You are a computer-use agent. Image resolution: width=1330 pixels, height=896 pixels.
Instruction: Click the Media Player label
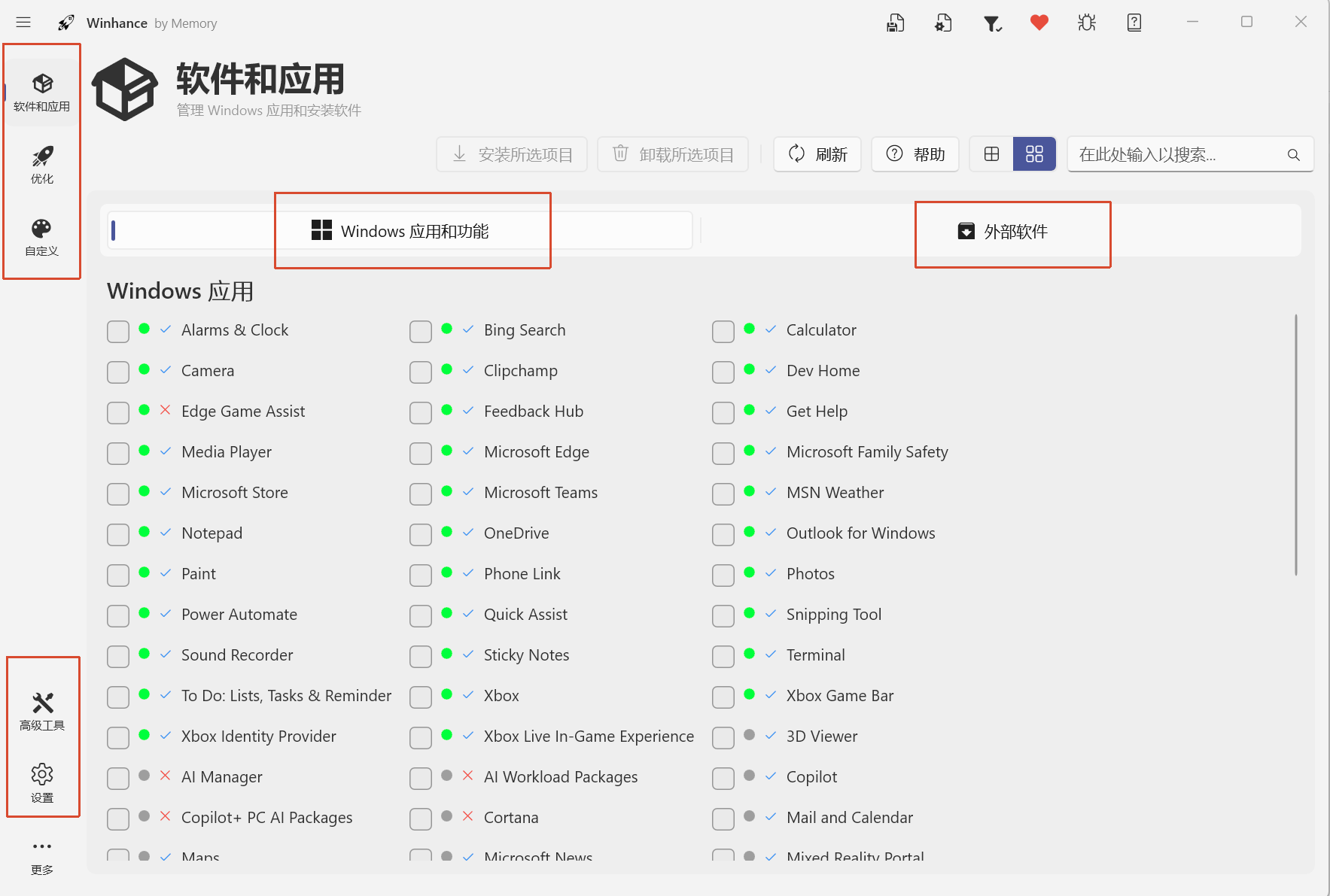227,452
